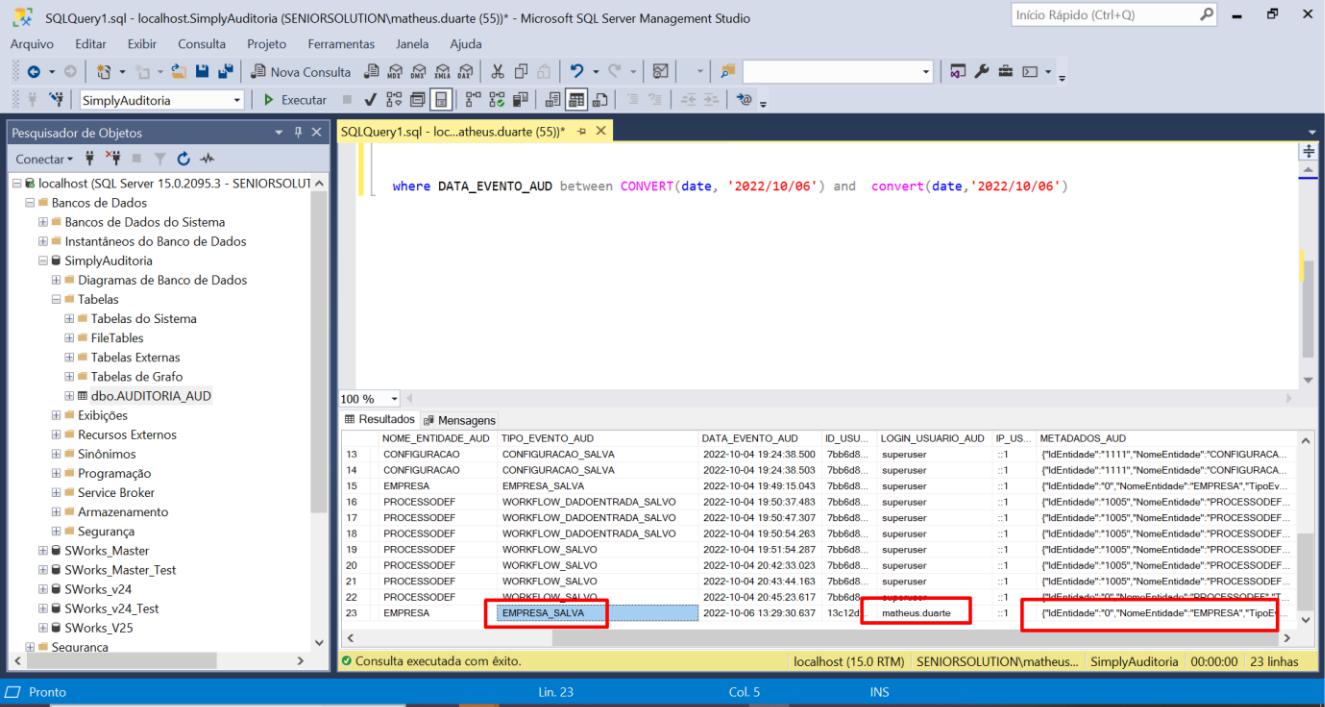Open file with the folder icon
1325x707 pixels.
(x=178, y=71)
